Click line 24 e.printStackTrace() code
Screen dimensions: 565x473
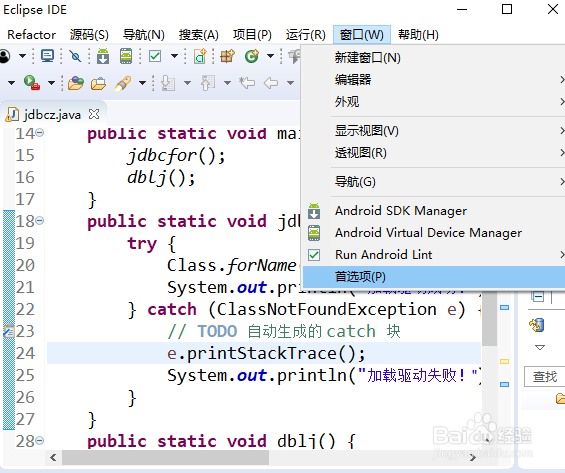(266, 353)
